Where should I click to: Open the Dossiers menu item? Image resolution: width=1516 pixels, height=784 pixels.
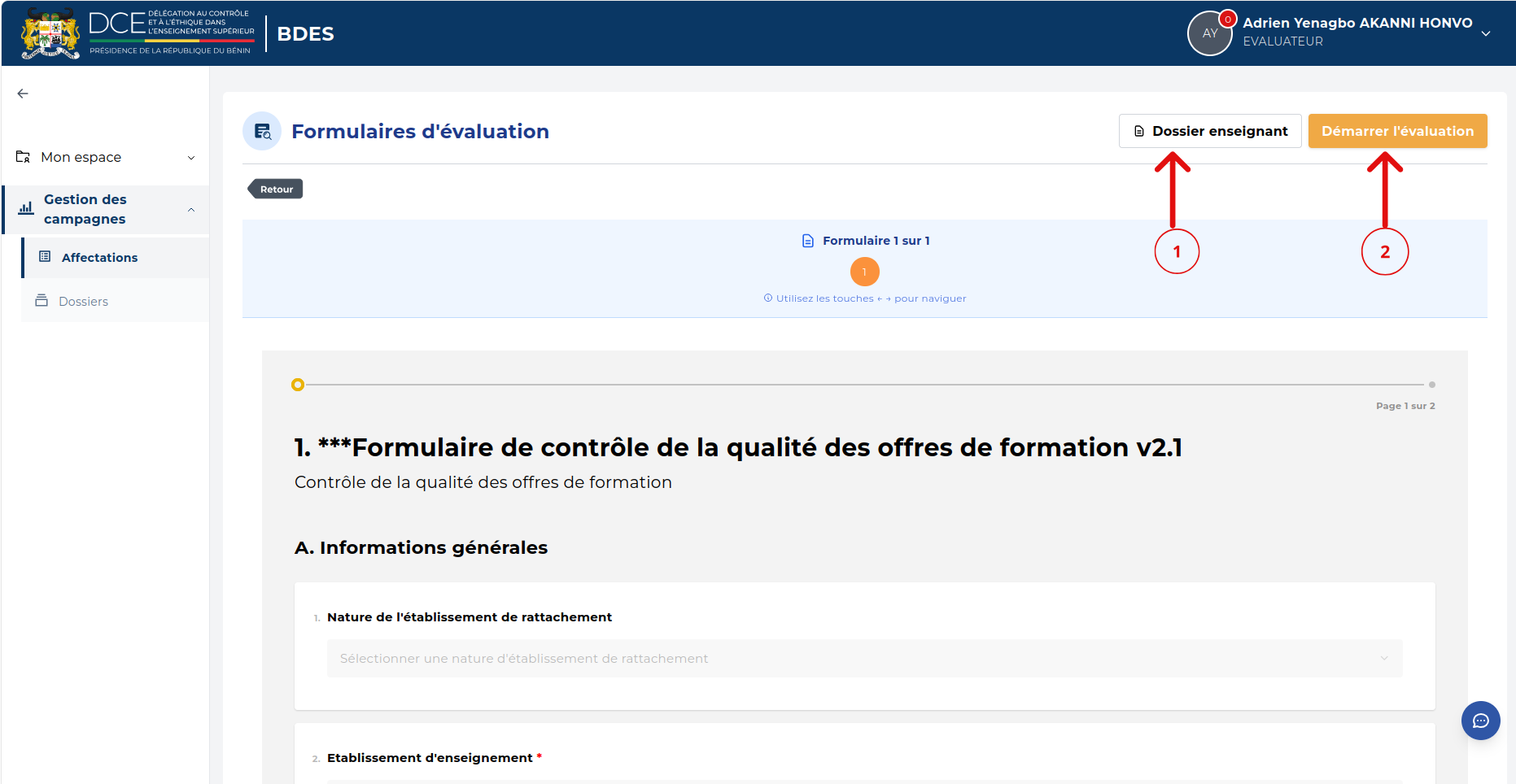[116, 301]
